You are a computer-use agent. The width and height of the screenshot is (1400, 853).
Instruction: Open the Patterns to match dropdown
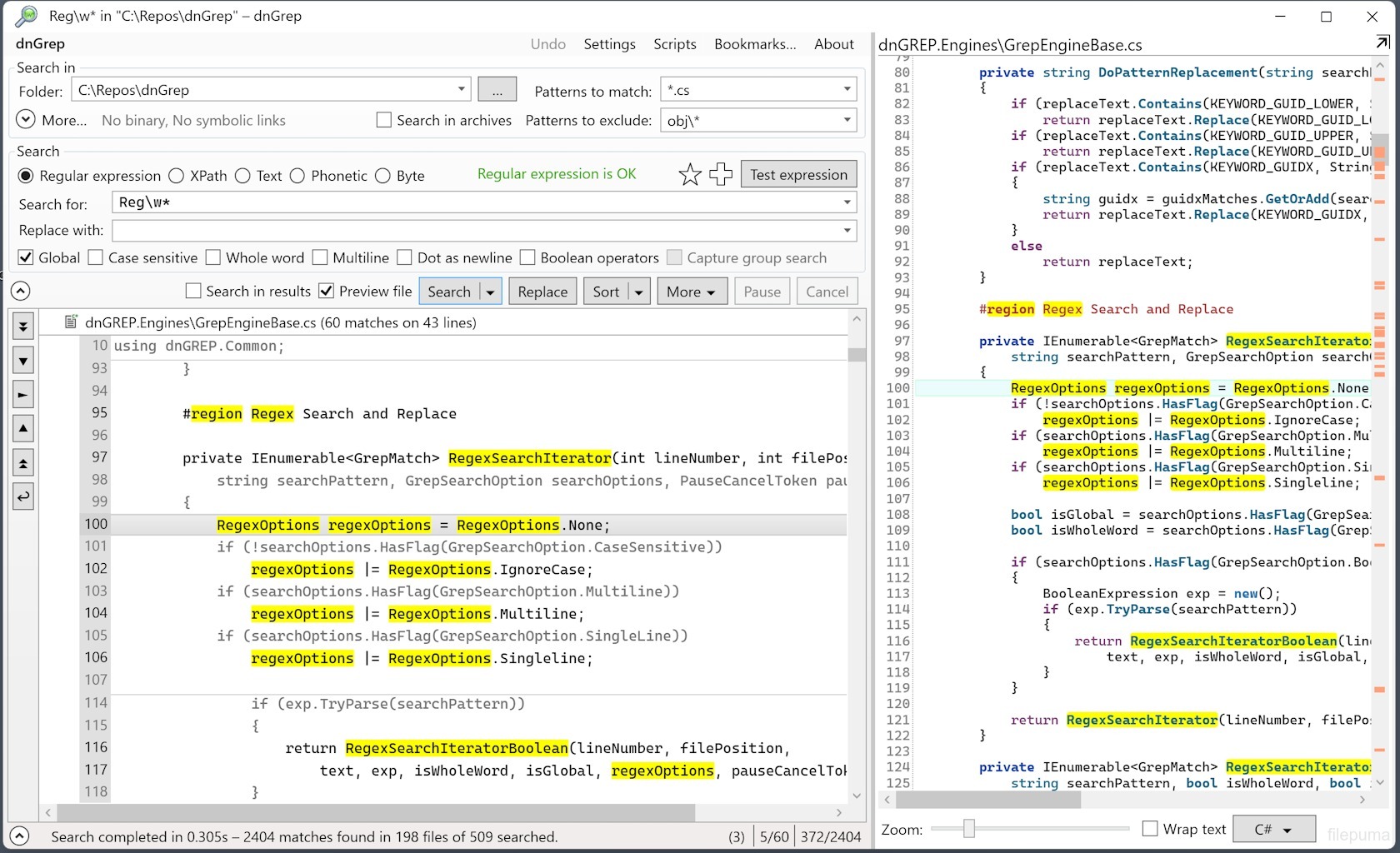[847, 90]
